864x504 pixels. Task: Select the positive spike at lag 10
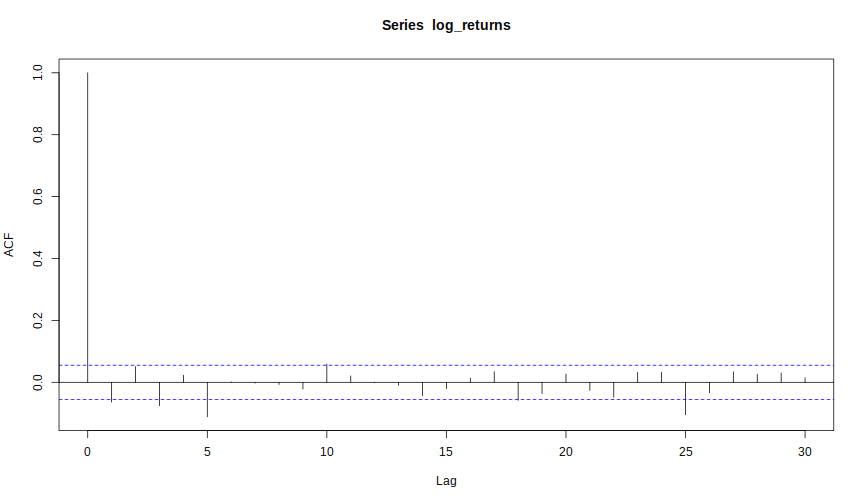327,373
